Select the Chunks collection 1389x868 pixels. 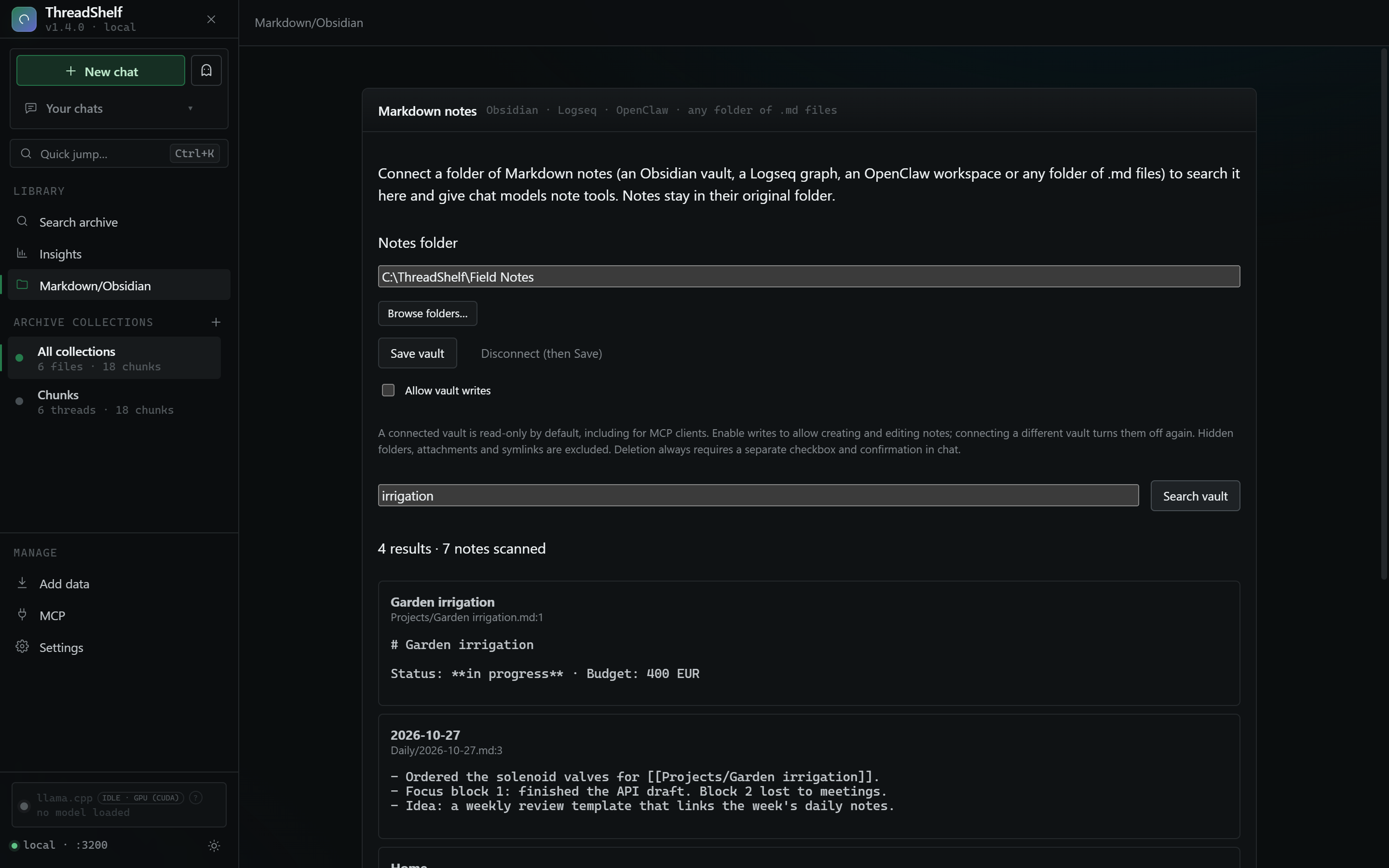(x=114, y=402)
